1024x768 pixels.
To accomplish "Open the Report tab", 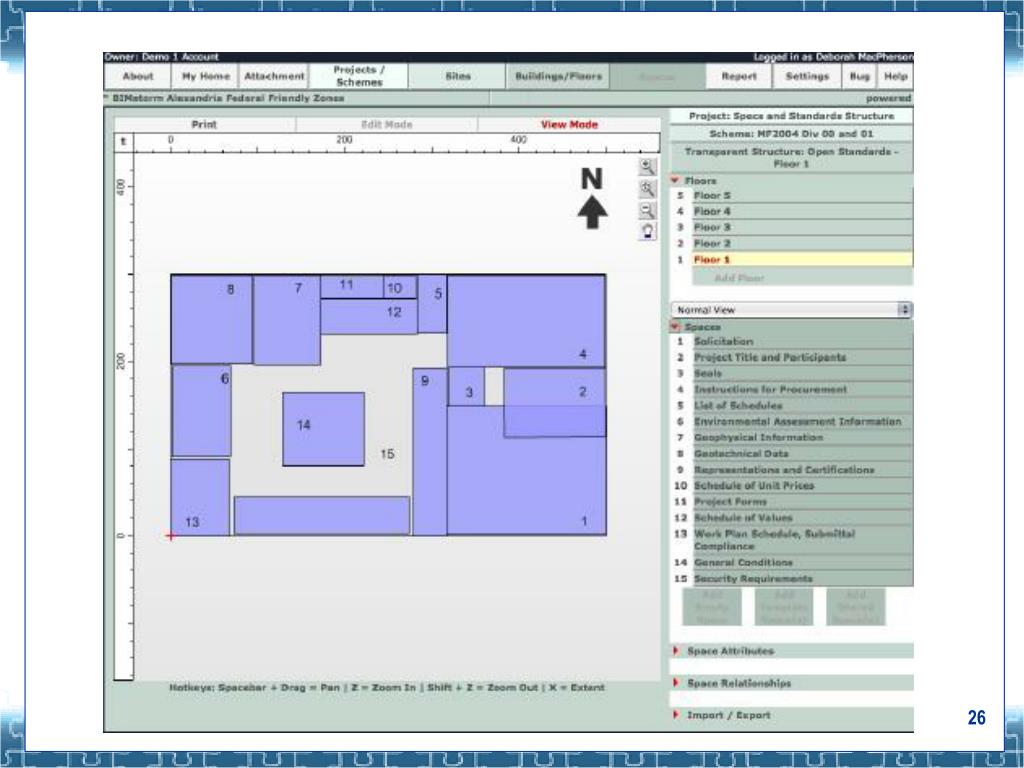I will click(x=739, y=76).
